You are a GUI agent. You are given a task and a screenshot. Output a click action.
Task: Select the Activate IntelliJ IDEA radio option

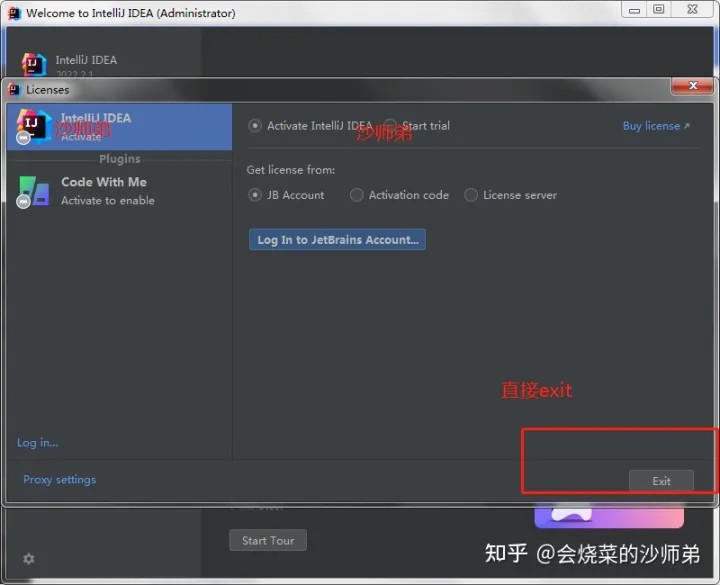coord(255,126)
